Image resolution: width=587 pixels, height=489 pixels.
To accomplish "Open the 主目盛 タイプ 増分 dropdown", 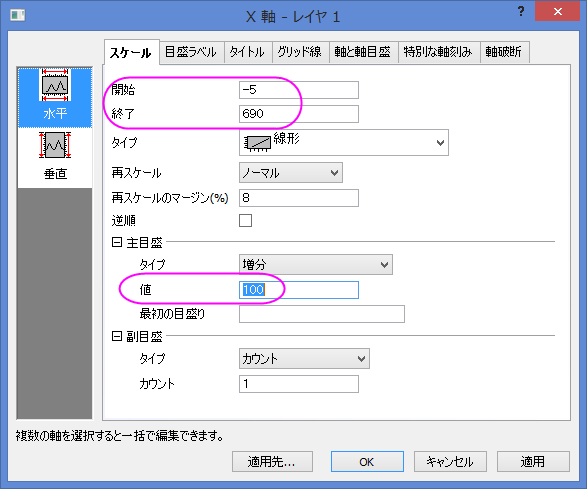I will coord(316,265).
